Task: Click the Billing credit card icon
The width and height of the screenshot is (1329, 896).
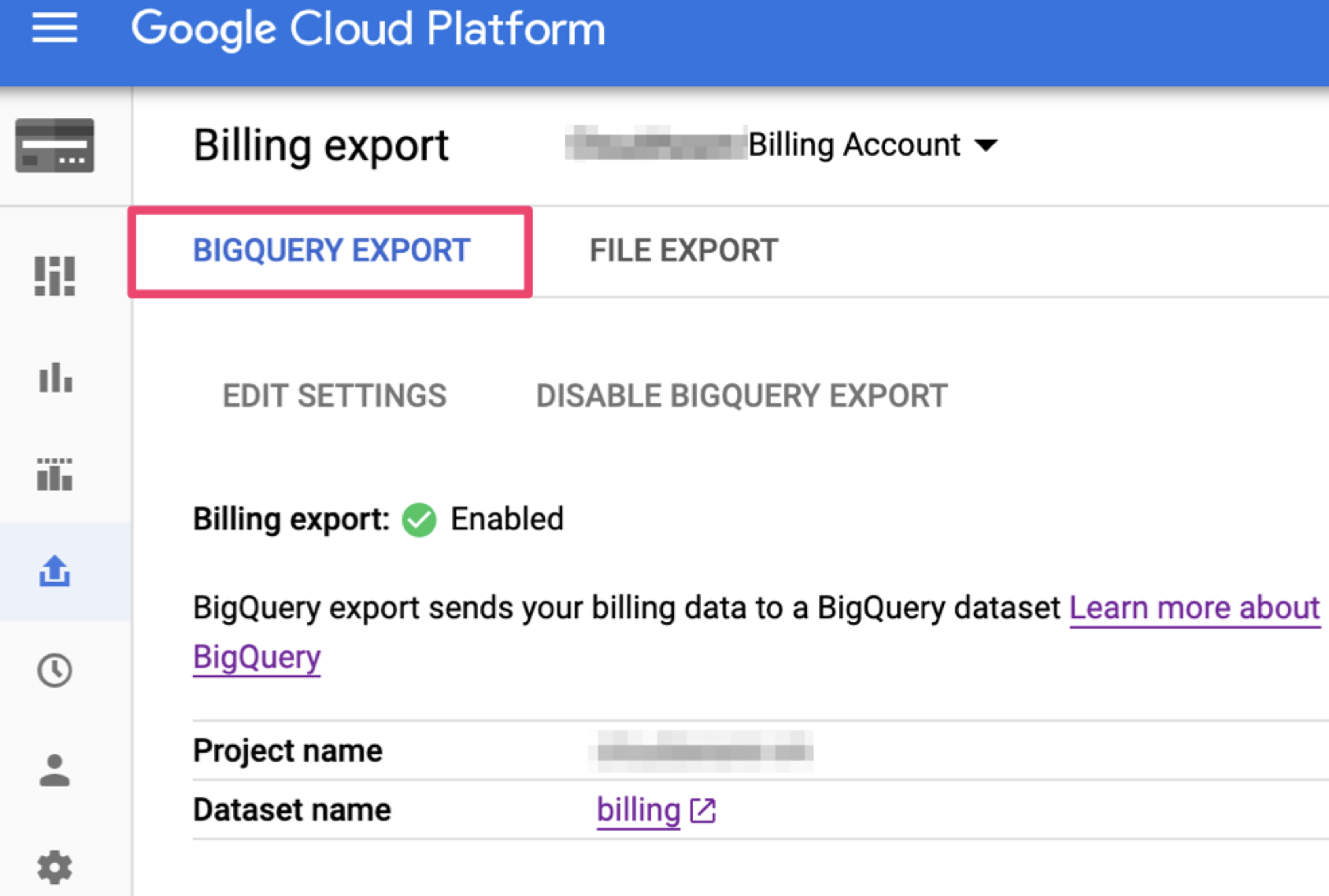Action: 54,146
